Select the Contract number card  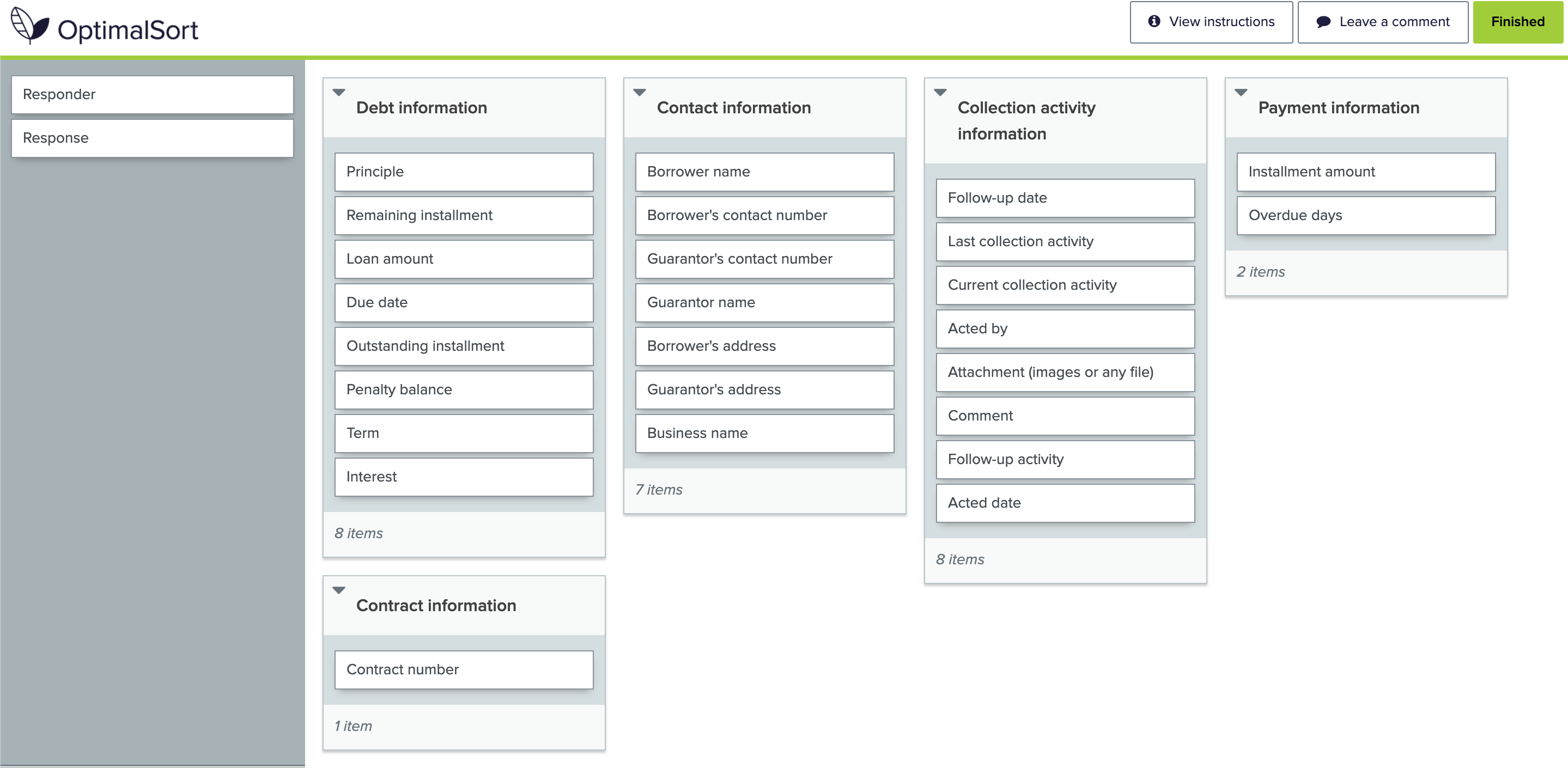(464, 669)
